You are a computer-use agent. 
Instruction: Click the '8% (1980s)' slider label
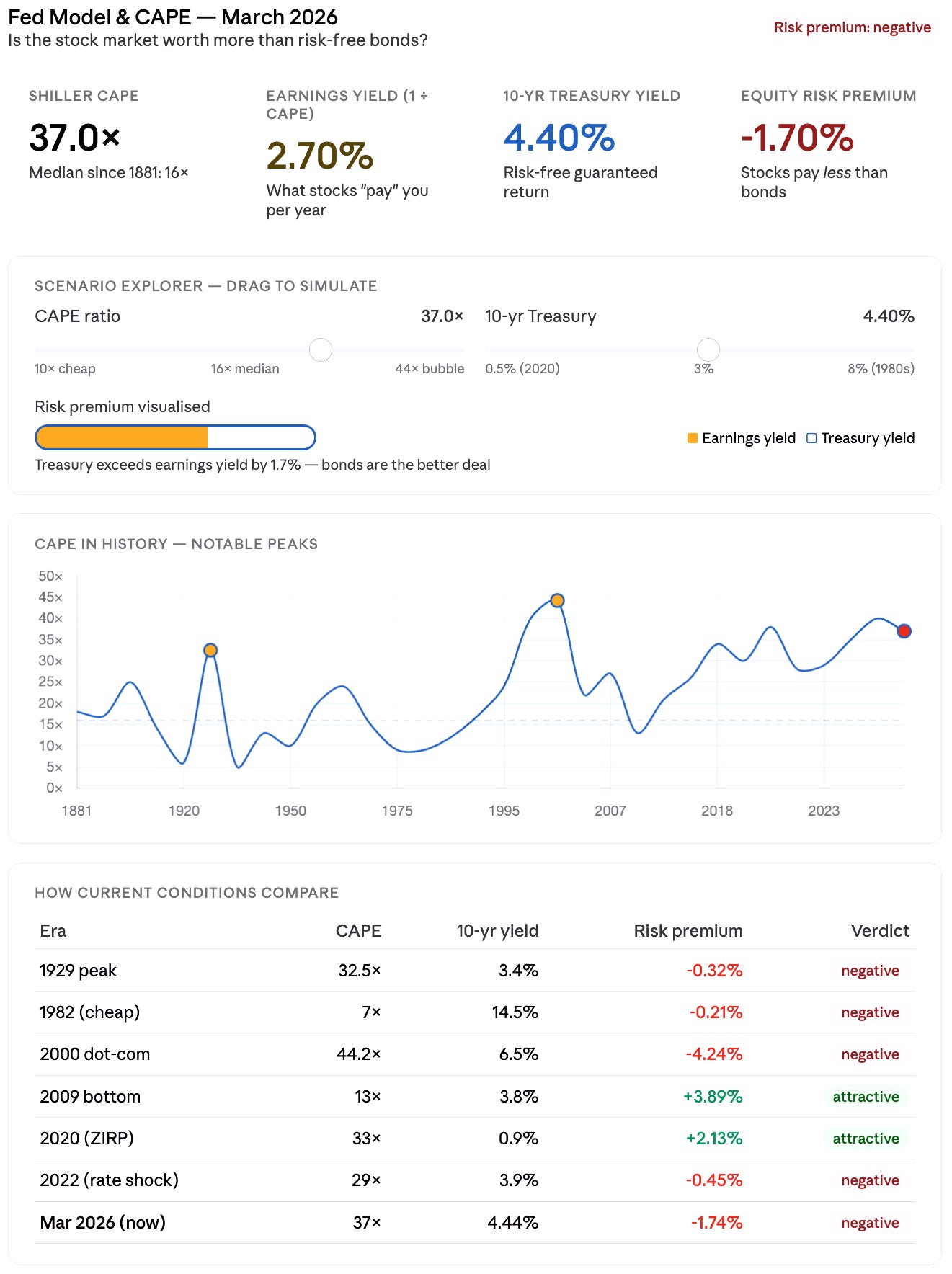(x=881, y=368)
